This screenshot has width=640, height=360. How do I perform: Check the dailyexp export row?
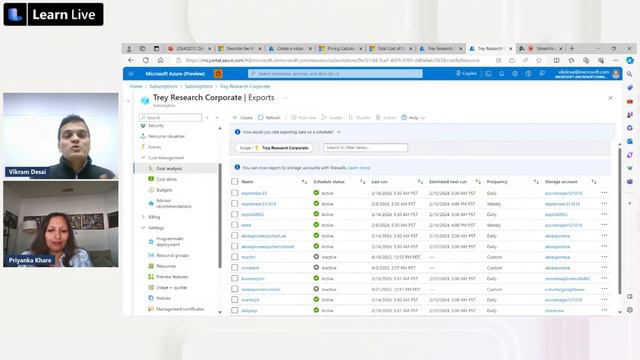click(235, 310)
